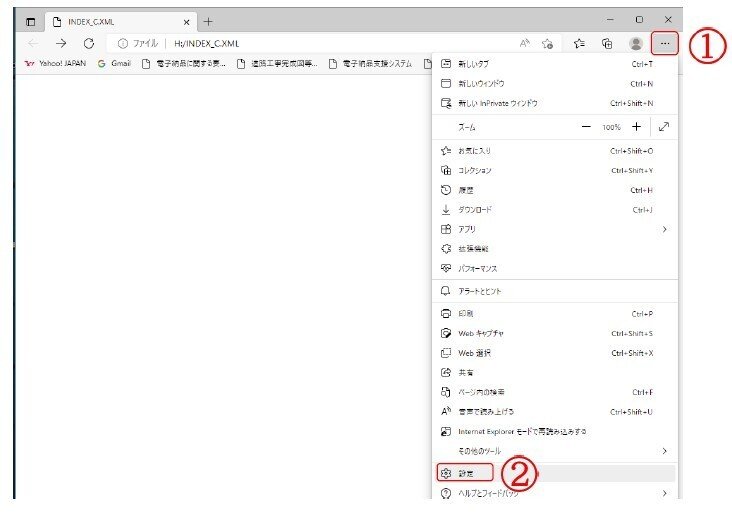The width and height of the screenshot is (732, 524).
Task: Click the Read aloud icon in address bar
Action: click(x=524, y=43)
